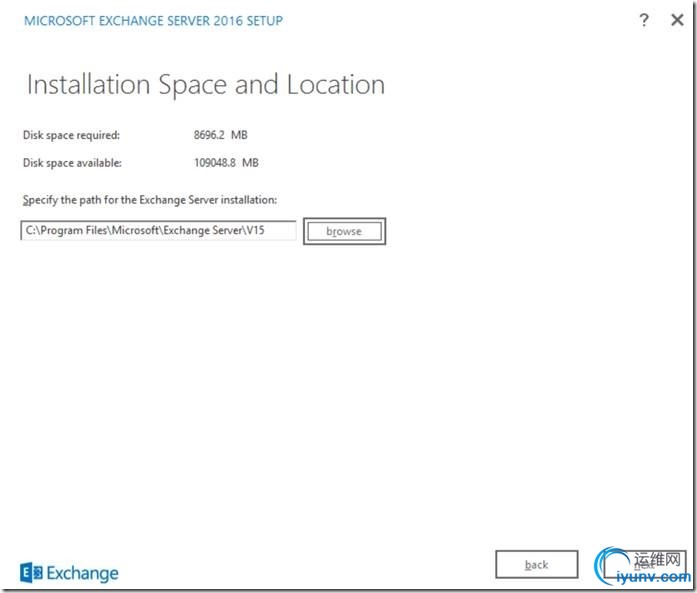Select the '109048.8 MB' value
This screenshot has width=697, height=593.
tap(226, 163)
